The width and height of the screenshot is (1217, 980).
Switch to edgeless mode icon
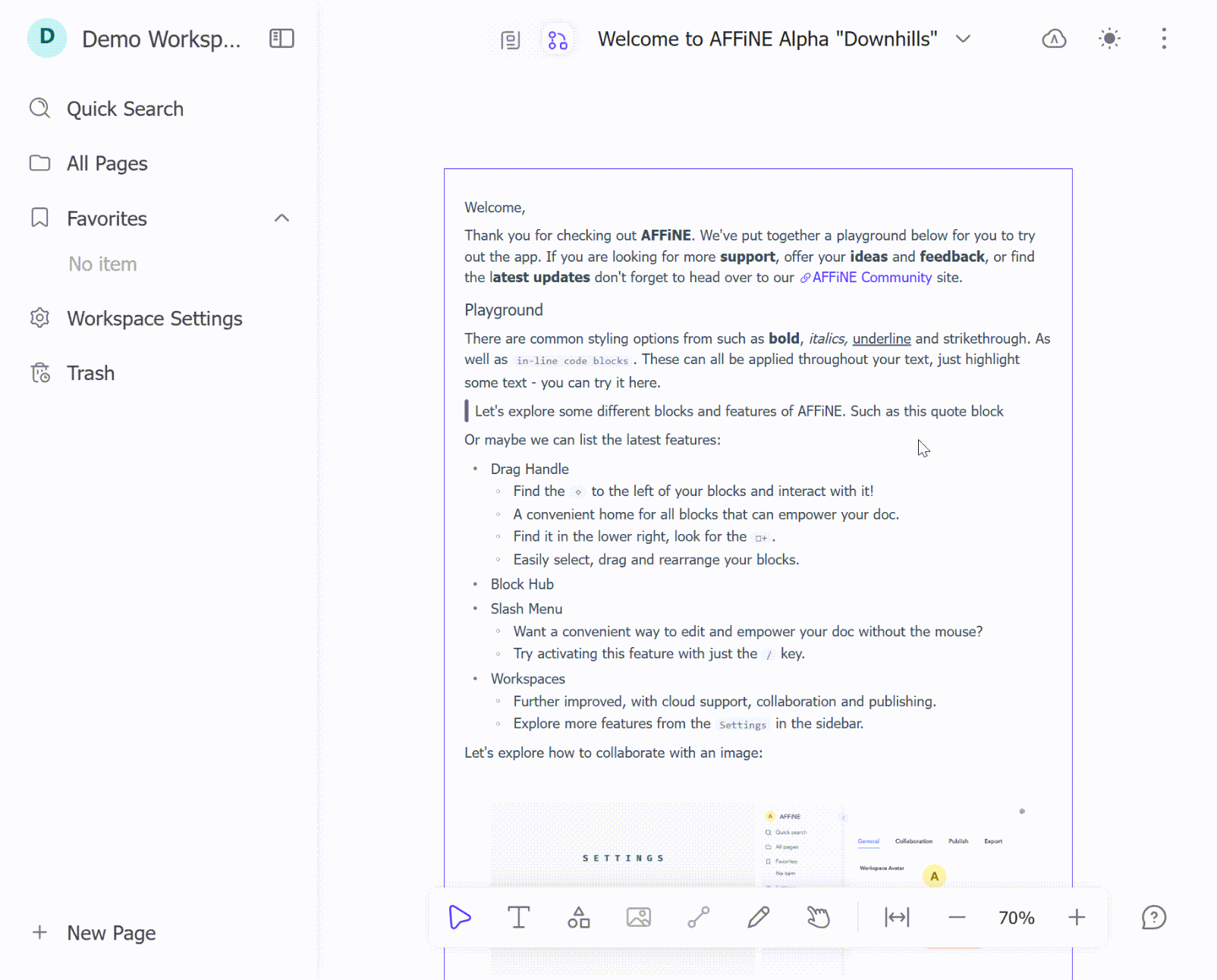point(558,39)
